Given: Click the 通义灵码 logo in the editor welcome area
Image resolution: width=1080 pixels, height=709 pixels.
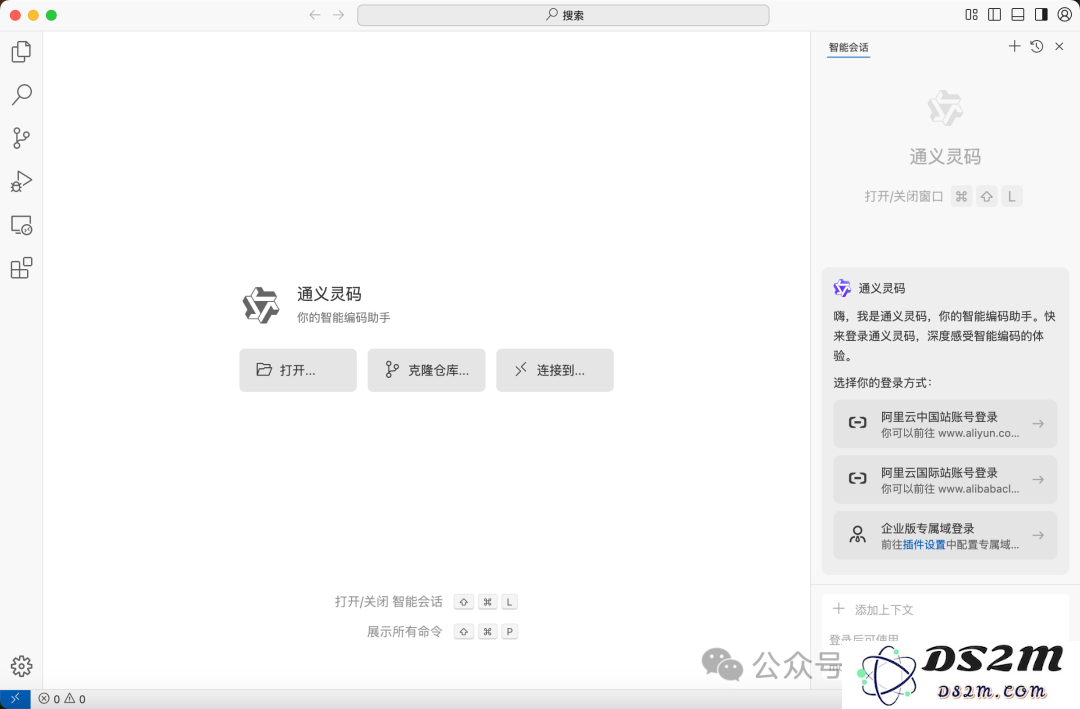Looking at the screenshot, I should tap(261, 305).
